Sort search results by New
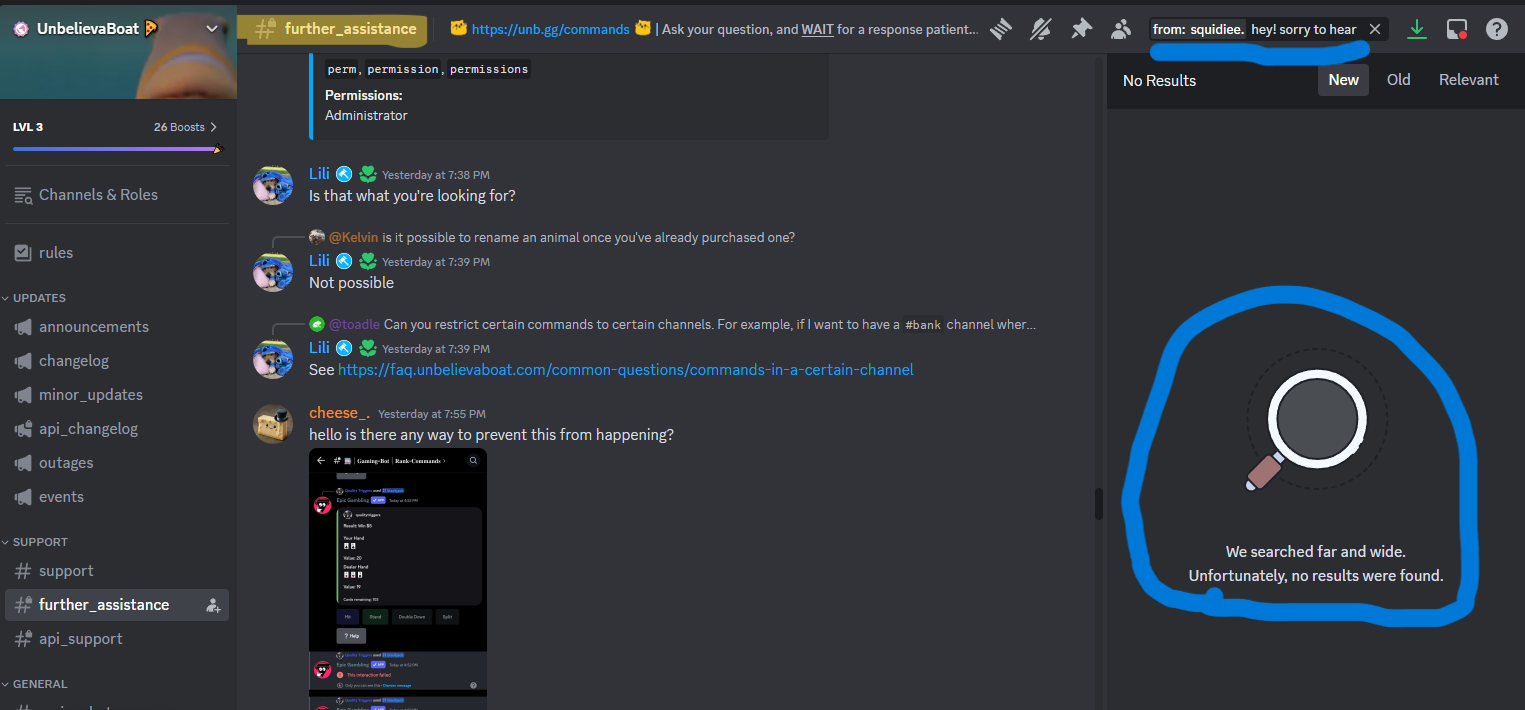Viewport: 1525px width, 710px height. point(1343,80)
